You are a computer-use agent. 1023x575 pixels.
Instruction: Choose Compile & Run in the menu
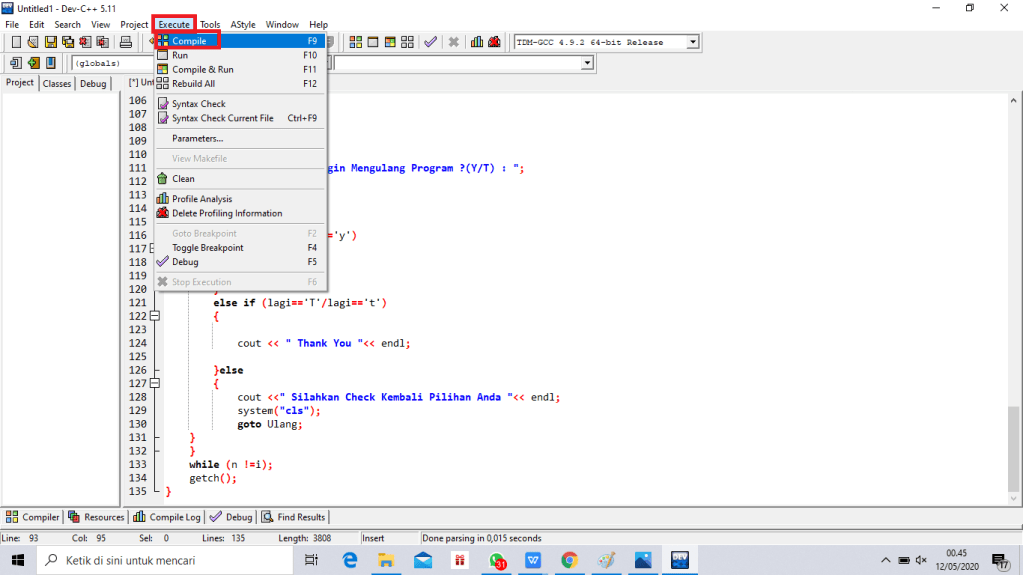(202, 70)
